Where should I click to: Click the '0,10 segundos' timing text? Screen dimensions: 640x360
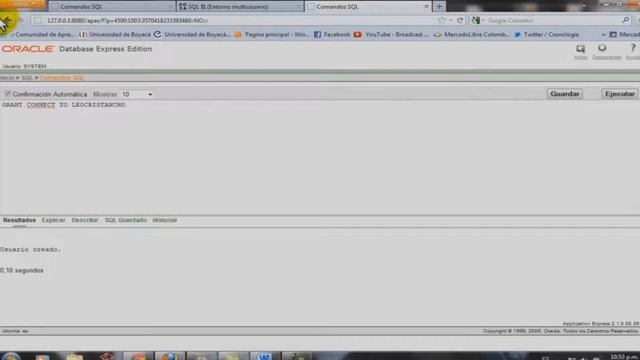tap(22, 270)
